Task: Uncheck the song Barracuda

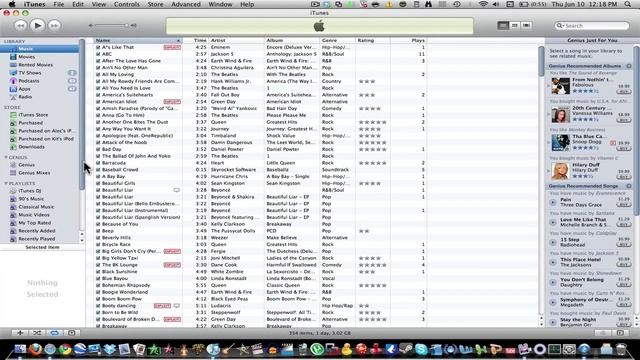Action: tap(98, 163)
